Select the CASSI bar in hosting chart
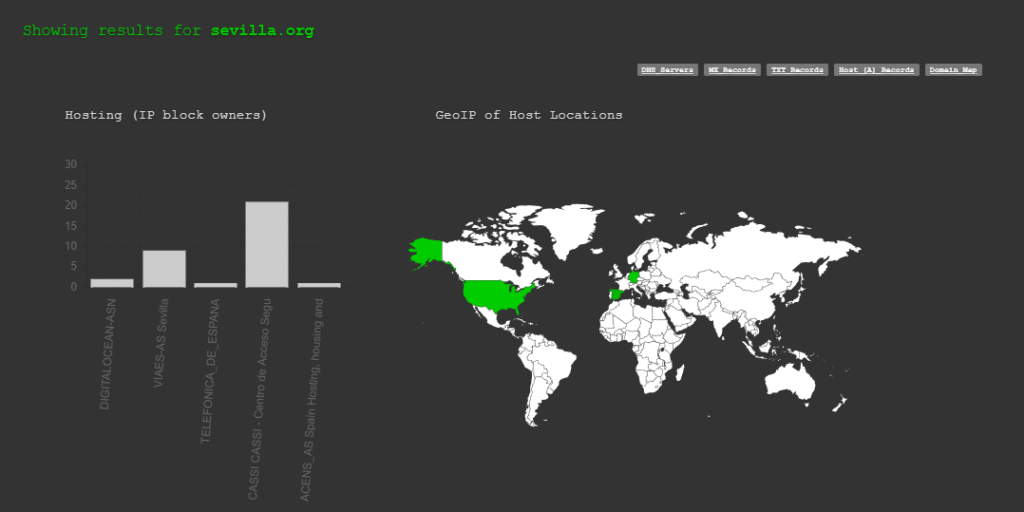The height and width of the screenshot is (512, 1024). pyautogui.click(x=267, y=244)
